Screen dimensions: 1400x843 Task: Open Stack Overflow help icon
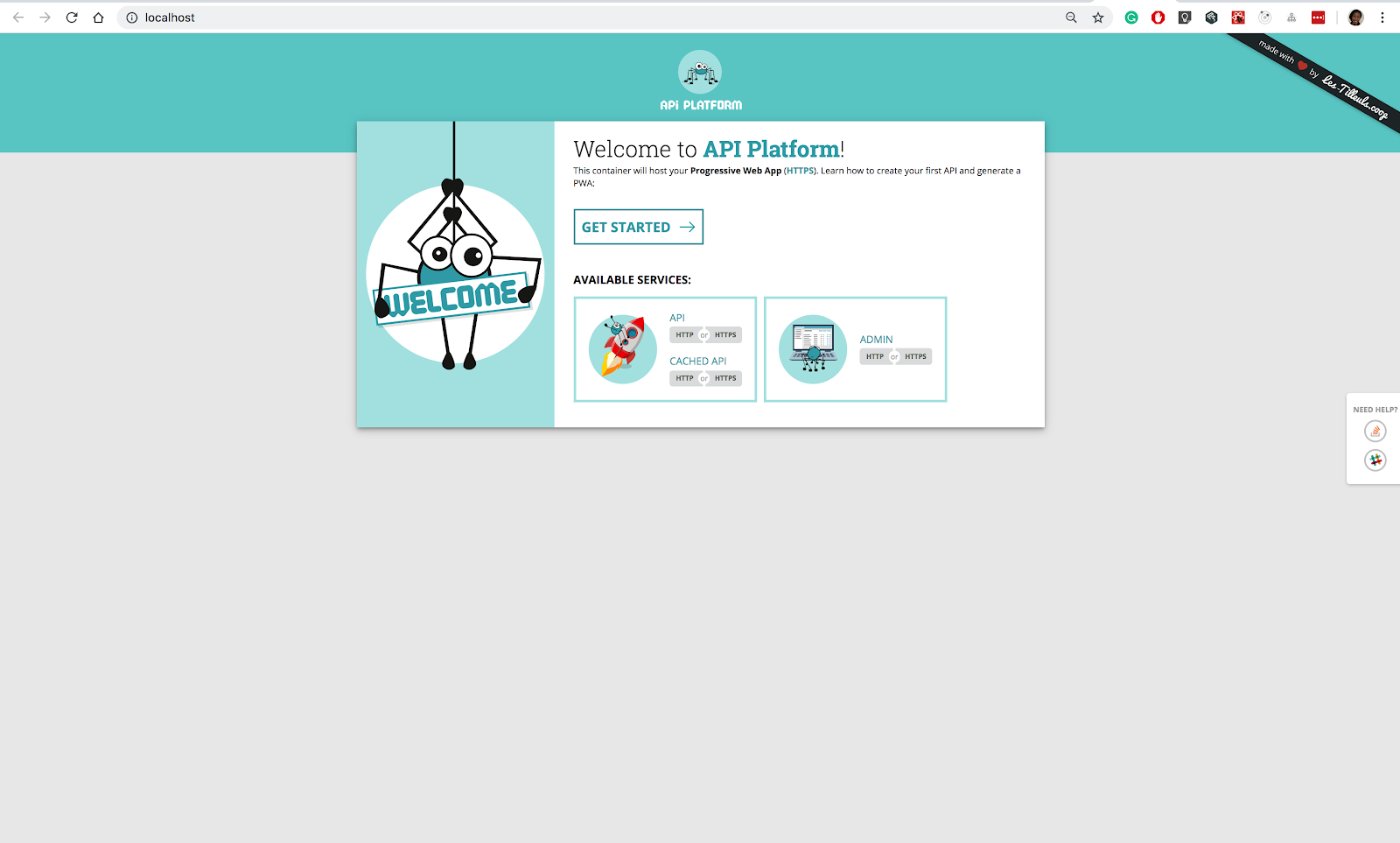coord(1375,431)
